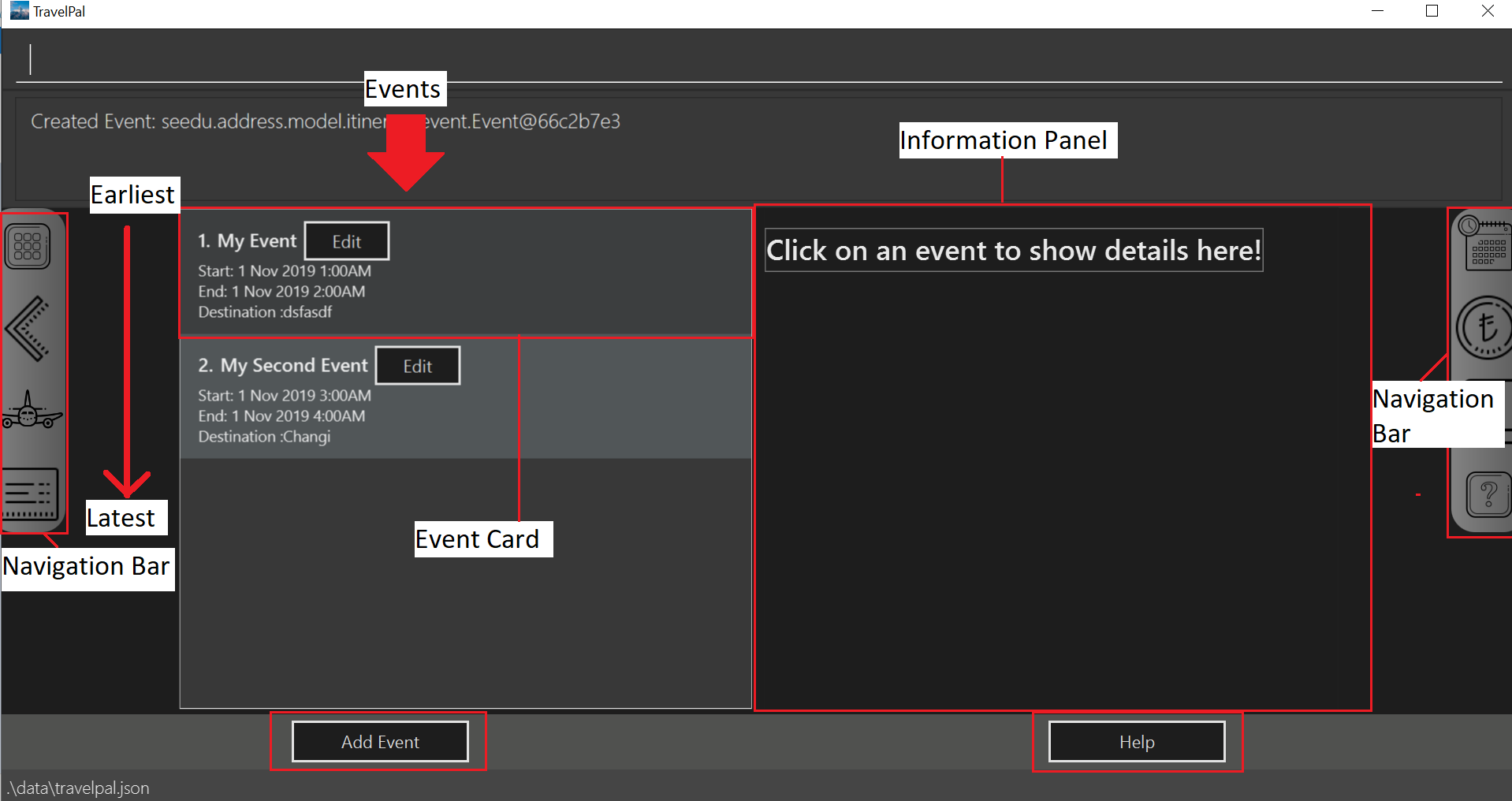Image resolution: width=1512 pixels, height=801 pixels.
Task: Maximize the TravelPal window
Action: (1432, 11)
